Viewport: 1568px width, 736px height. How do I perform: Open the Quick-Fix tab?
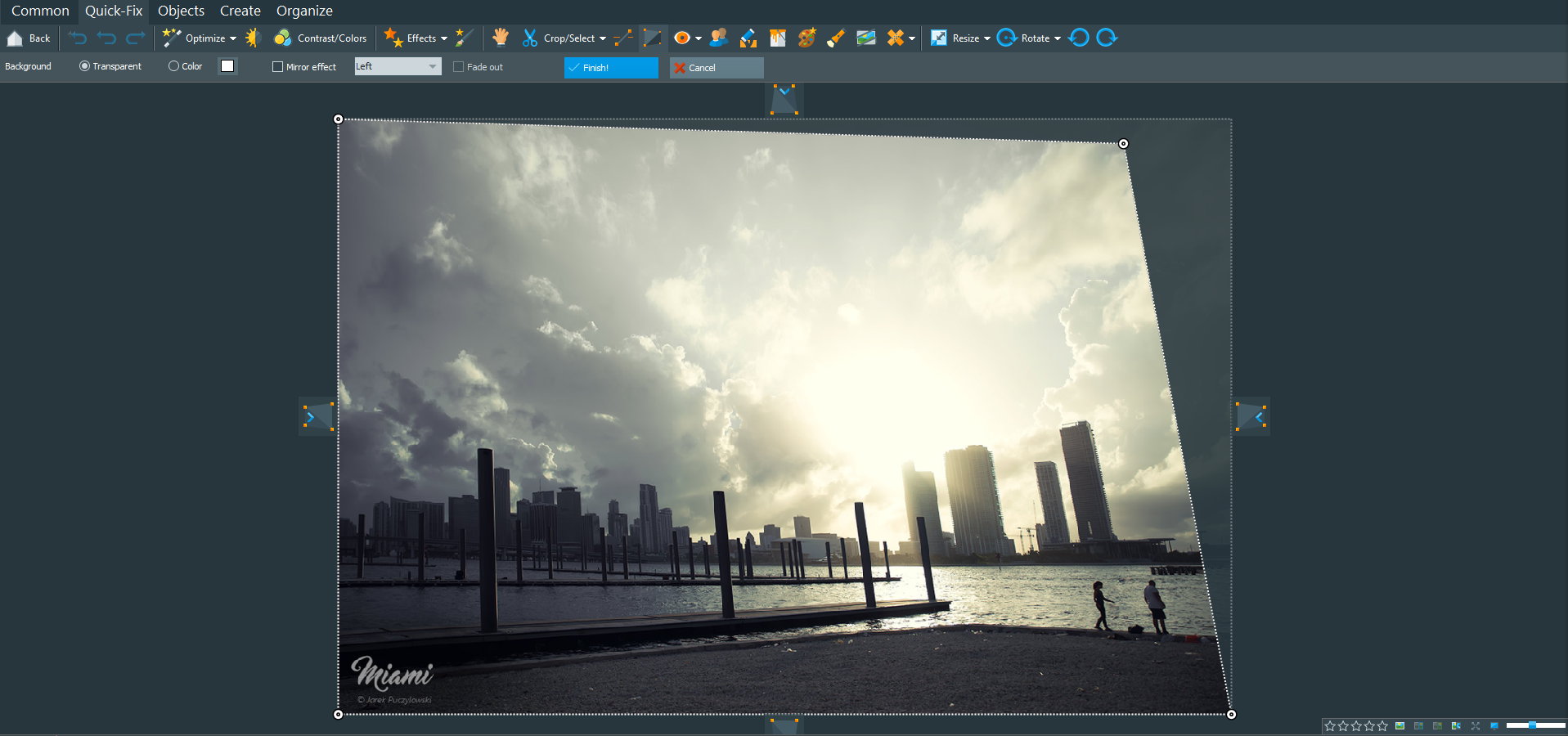click(114, 11)
